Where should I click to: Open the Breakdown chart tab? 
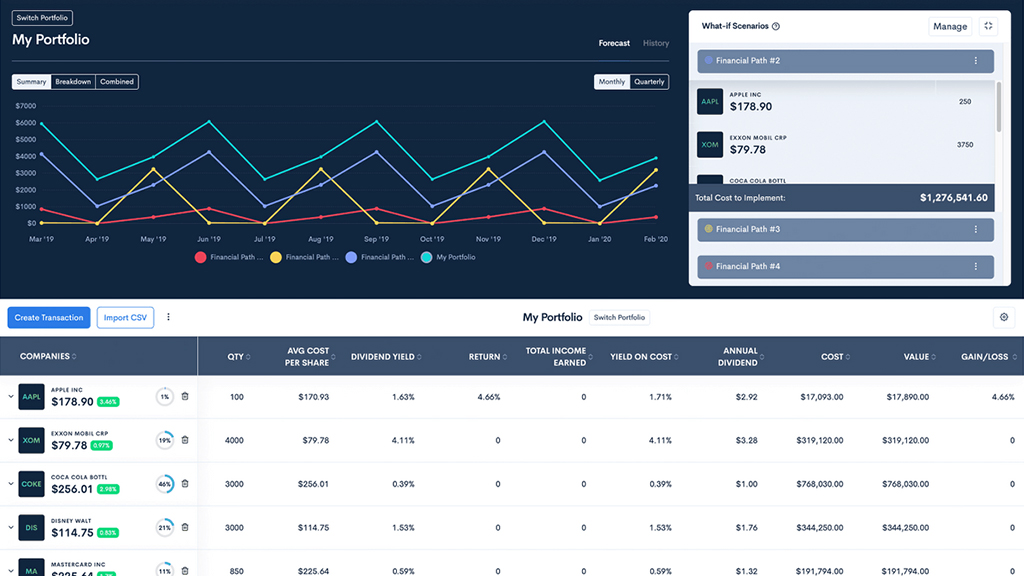pos(73,82)
